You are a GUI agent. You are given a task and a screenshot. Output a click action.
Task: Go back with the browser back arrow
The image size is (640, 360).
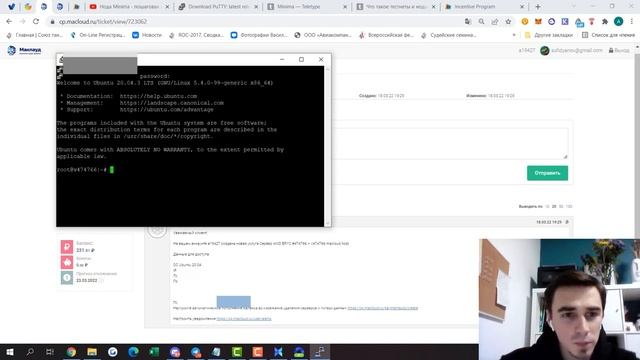pos(9,21)
